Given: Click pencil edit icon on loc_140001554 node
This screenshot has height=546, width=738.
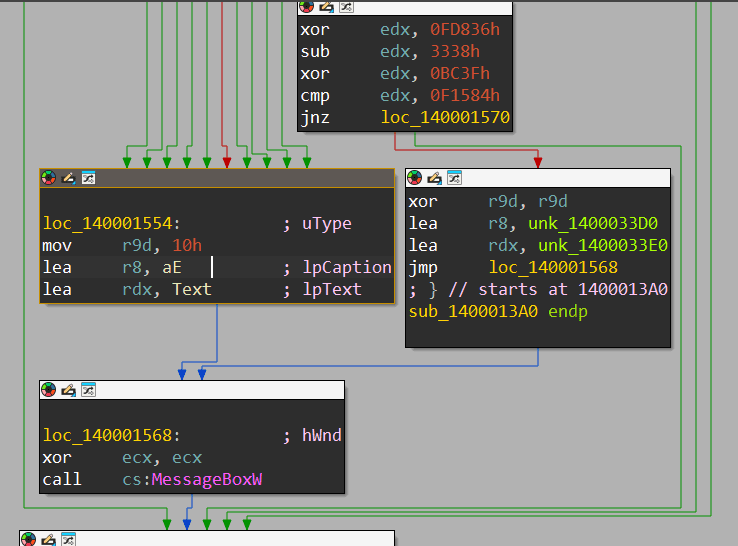Looking at the screenshot, I should (x=68, y=178).
